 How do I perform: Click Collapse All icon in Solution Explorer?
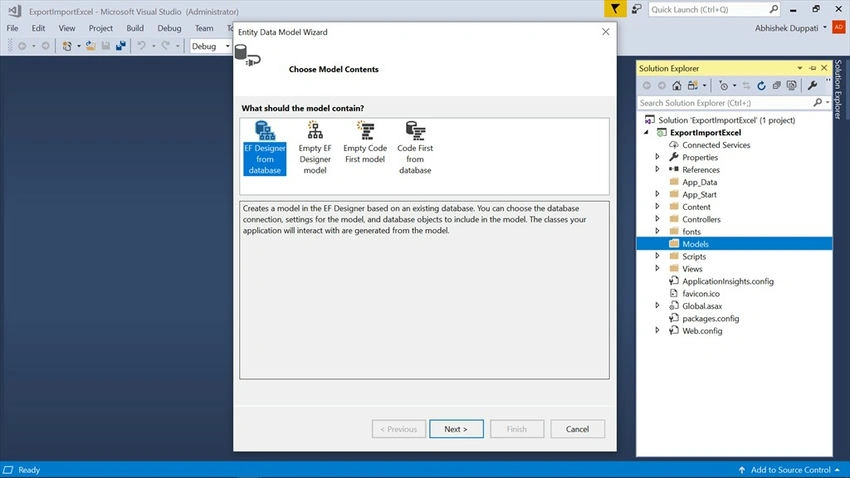pyautogui.click(x=776, y=86)
